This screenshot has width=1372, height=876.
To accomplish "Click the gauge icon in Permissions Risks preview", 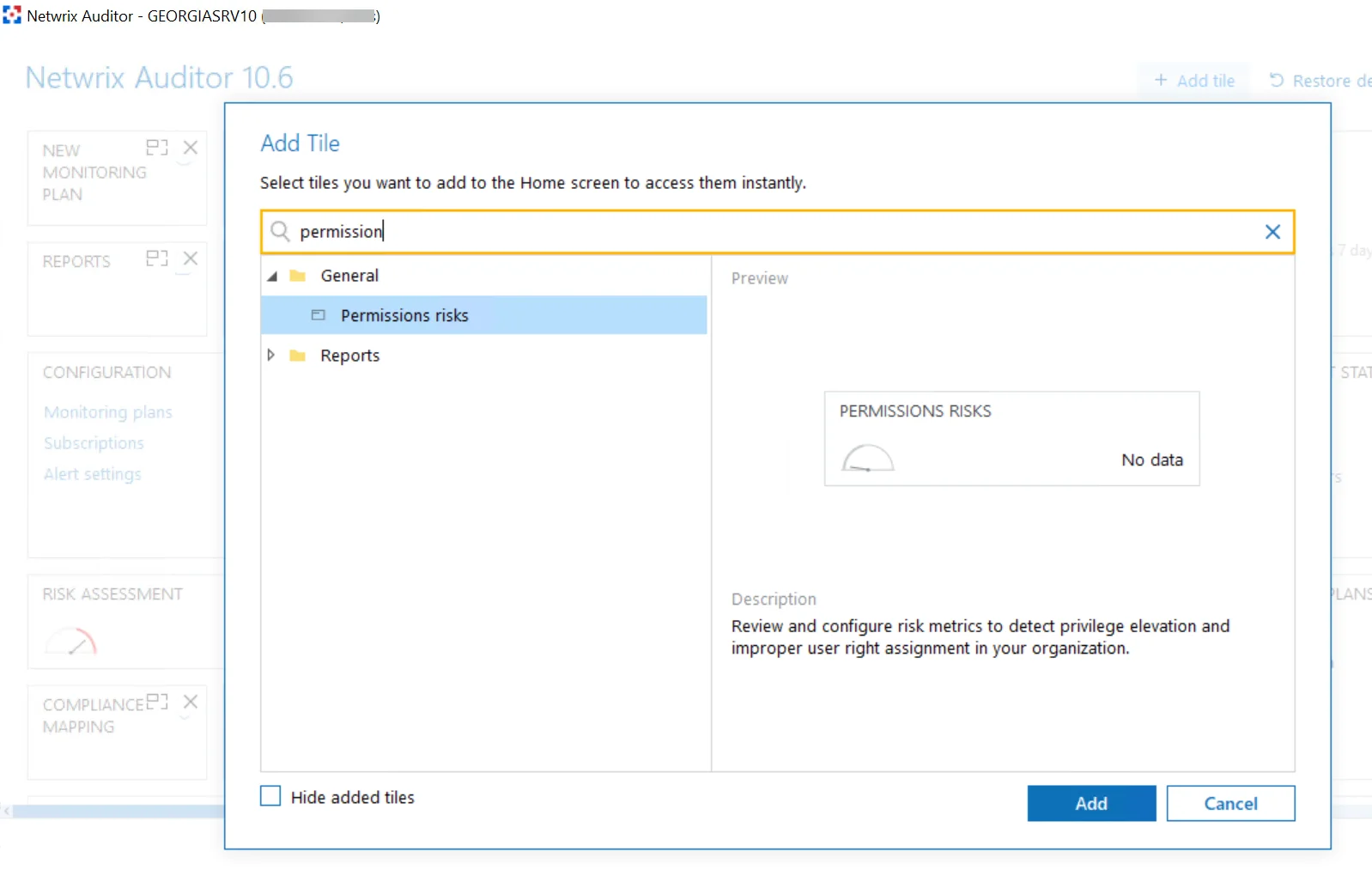I will pos(867,458).
